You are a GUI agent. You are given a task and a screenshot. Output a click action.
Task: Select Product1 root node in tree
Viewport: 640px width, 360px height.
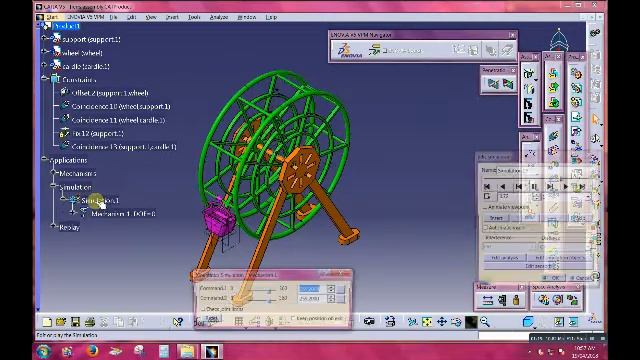coord(66,26)
